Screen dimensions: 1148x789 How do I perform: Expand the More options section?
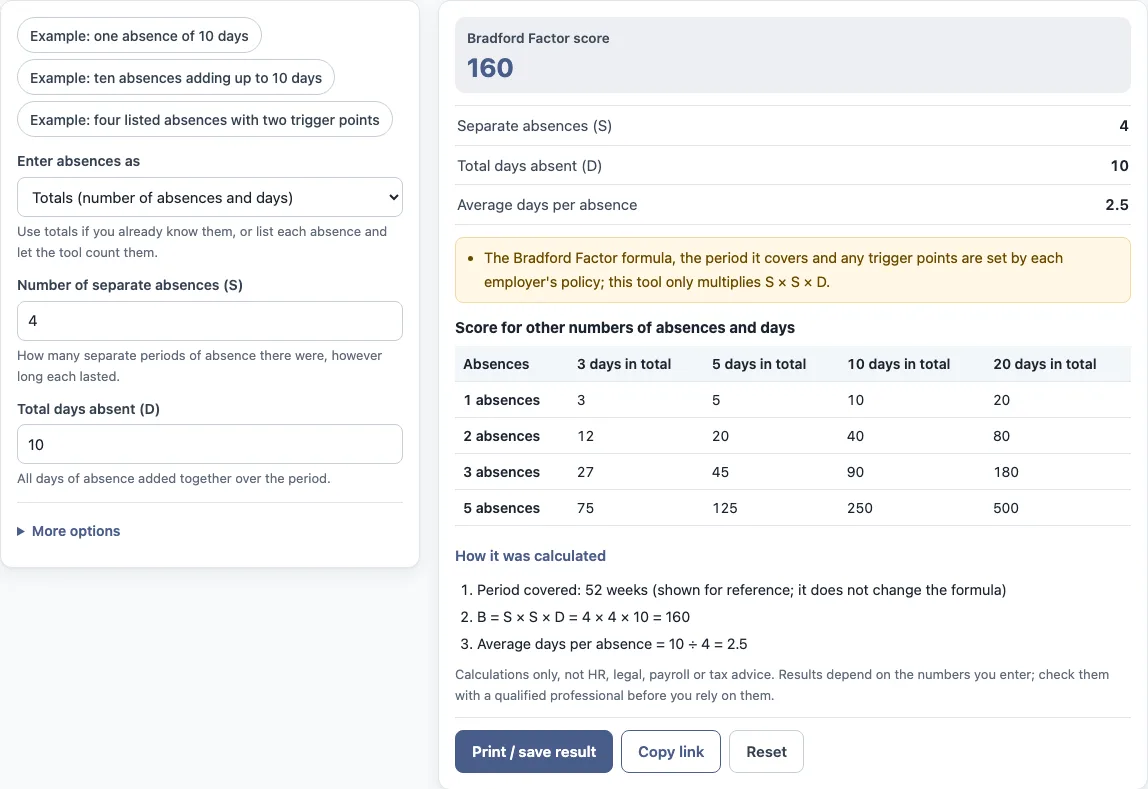(69, 531)
